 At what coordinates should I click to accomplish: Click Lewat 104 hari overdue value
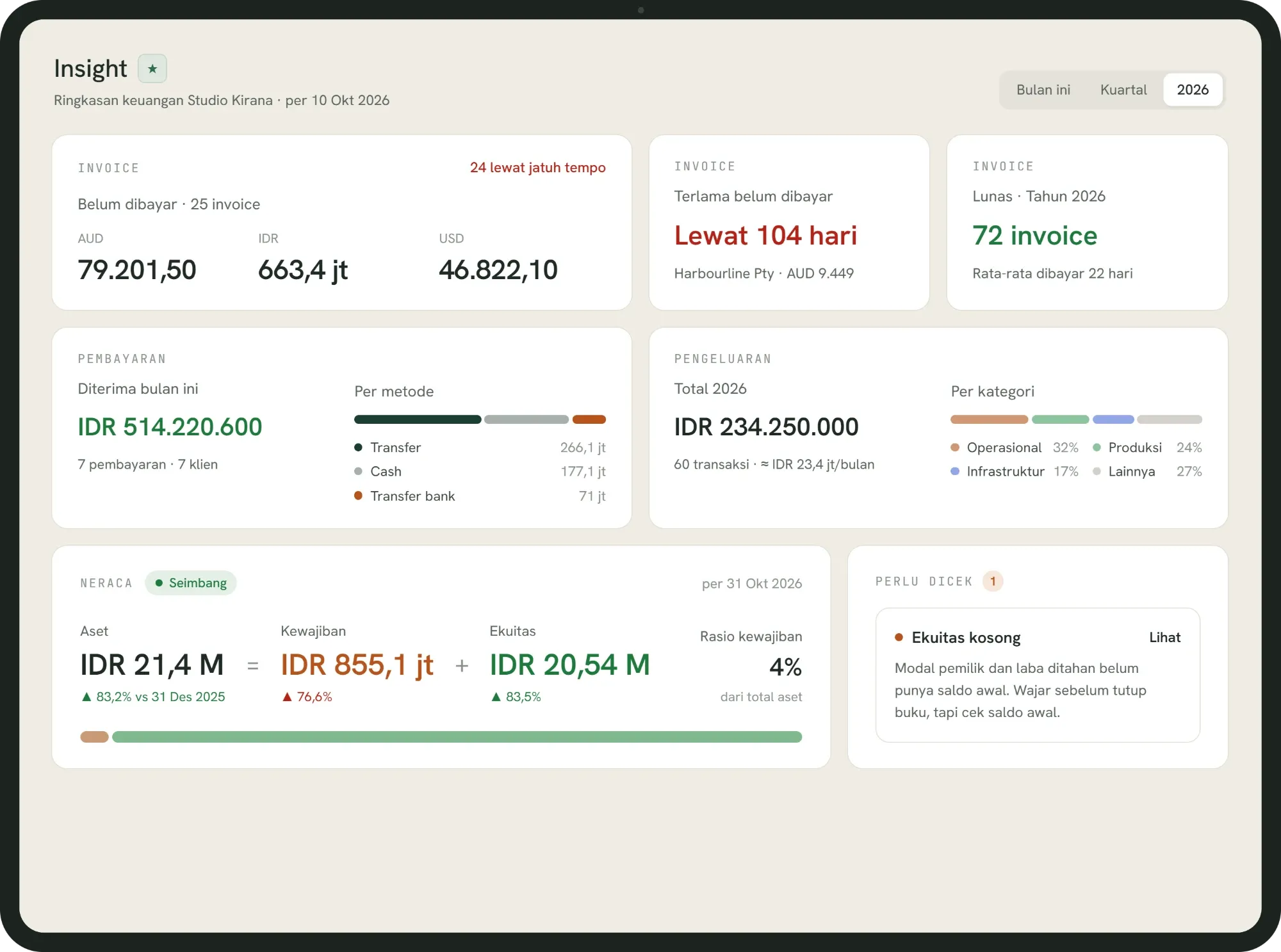point(765,236)
